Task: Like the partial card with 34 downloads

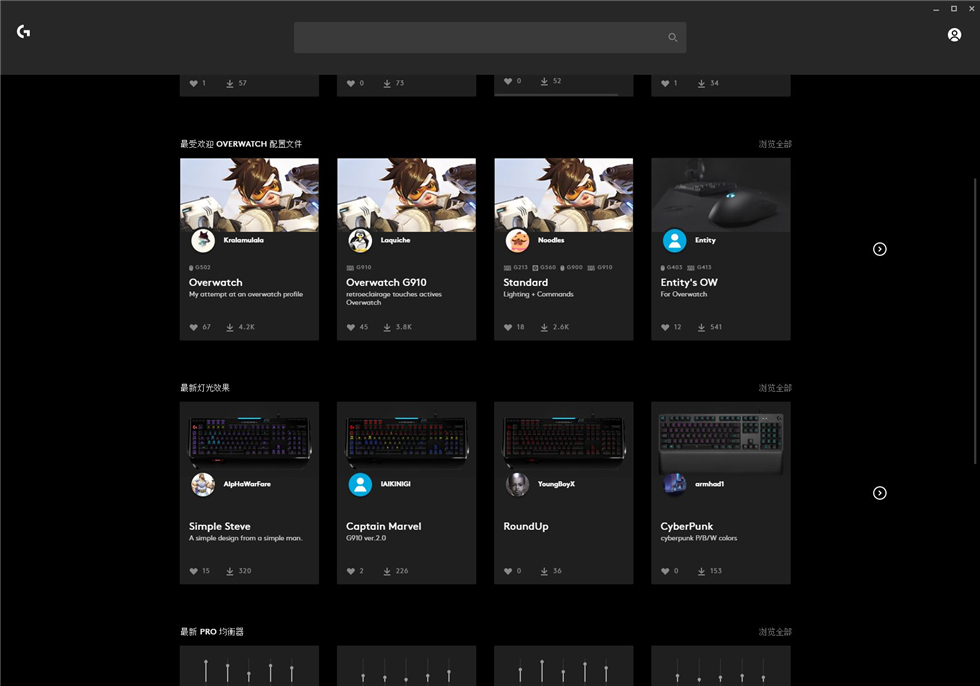Action: pos(665,83)
